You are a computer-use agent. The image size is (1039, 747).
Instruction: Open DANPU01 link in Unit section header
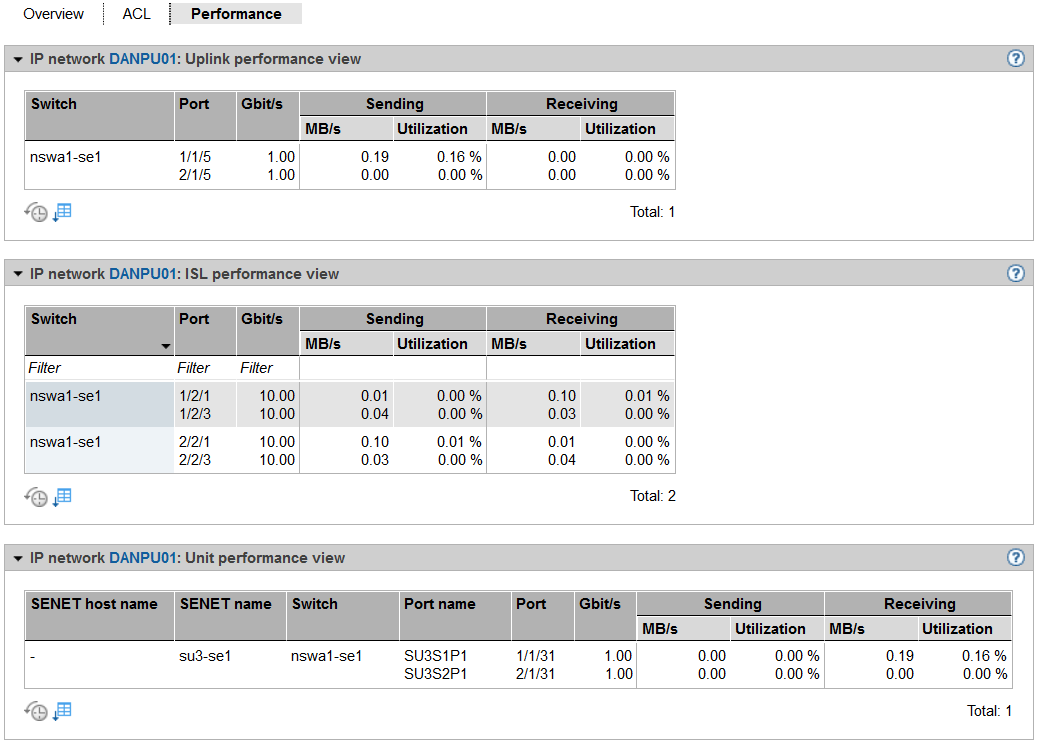click(x=141, y=558)
